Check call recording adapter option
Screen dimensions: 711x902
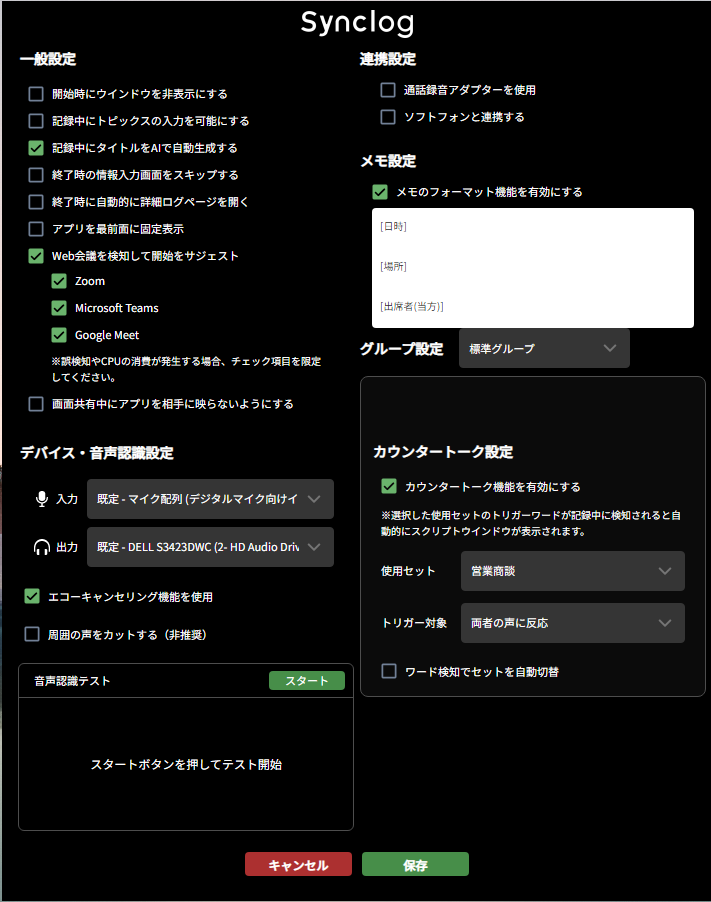point(388,90)
